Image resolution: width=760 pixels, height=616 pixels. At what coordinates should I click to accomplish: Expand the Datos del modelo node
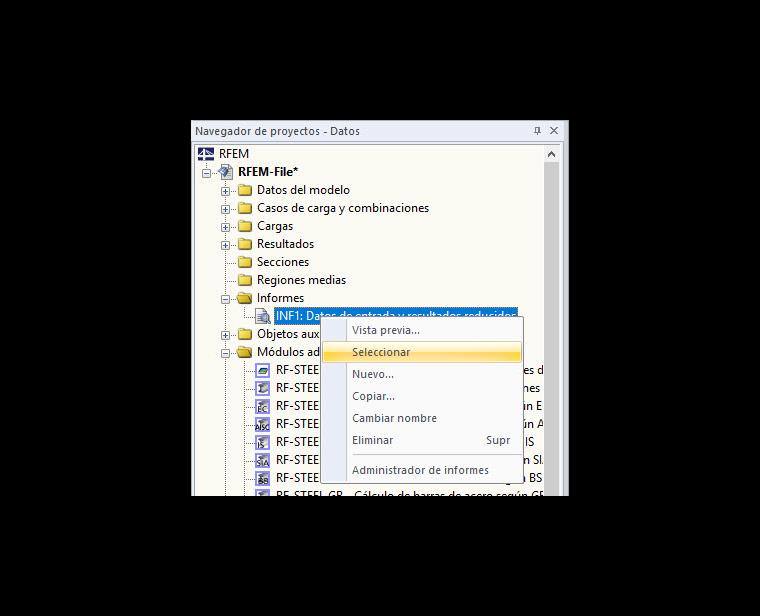225,191
